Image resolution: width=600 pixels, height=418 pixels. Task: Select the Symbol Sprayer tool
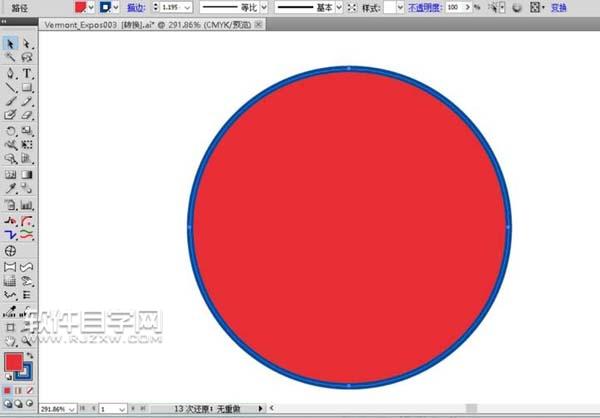pos(10,205)
